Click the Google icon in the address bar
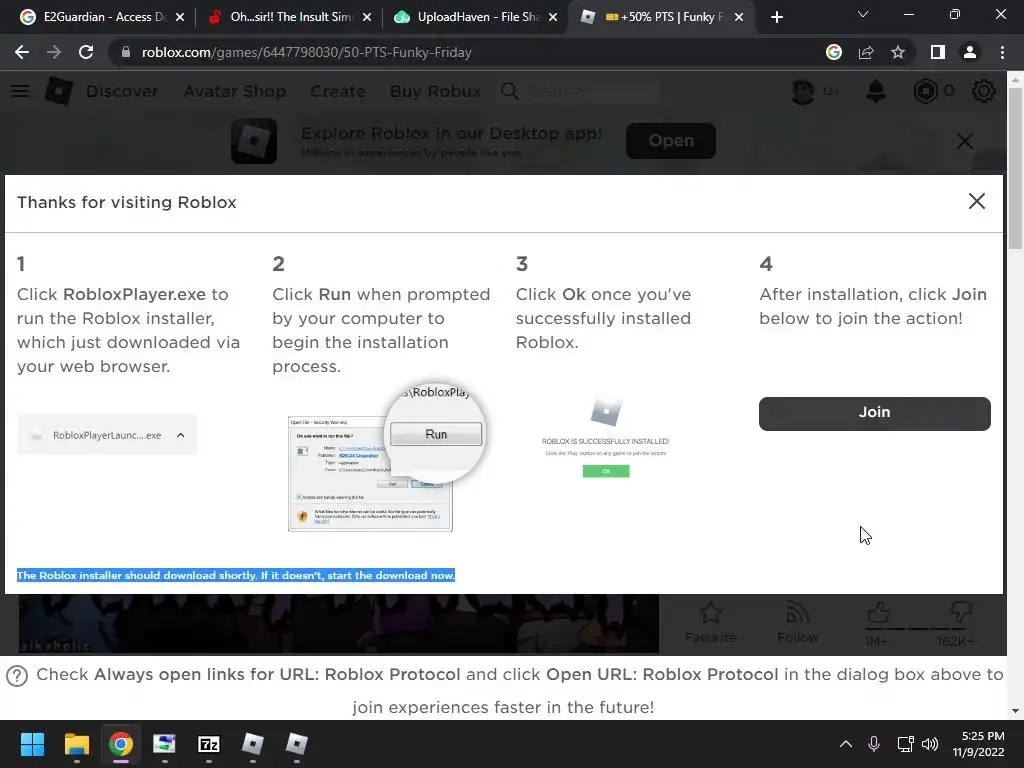 [x=834, y=52]
